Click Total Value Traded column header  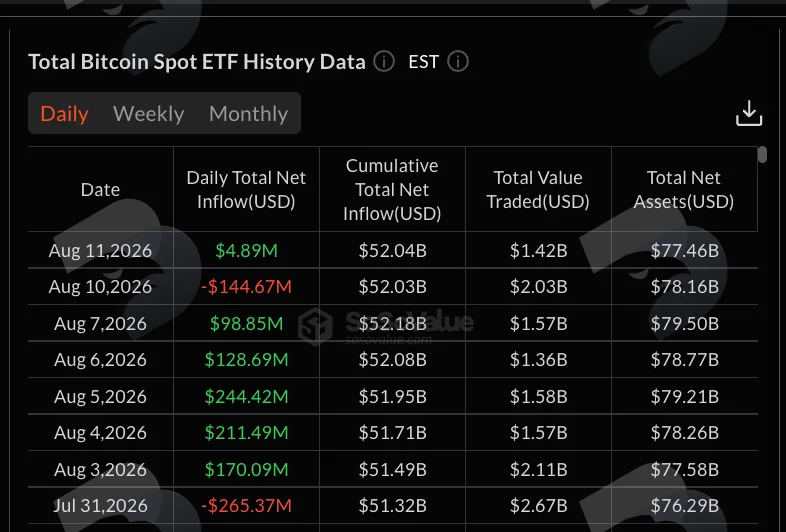(538, 190)
